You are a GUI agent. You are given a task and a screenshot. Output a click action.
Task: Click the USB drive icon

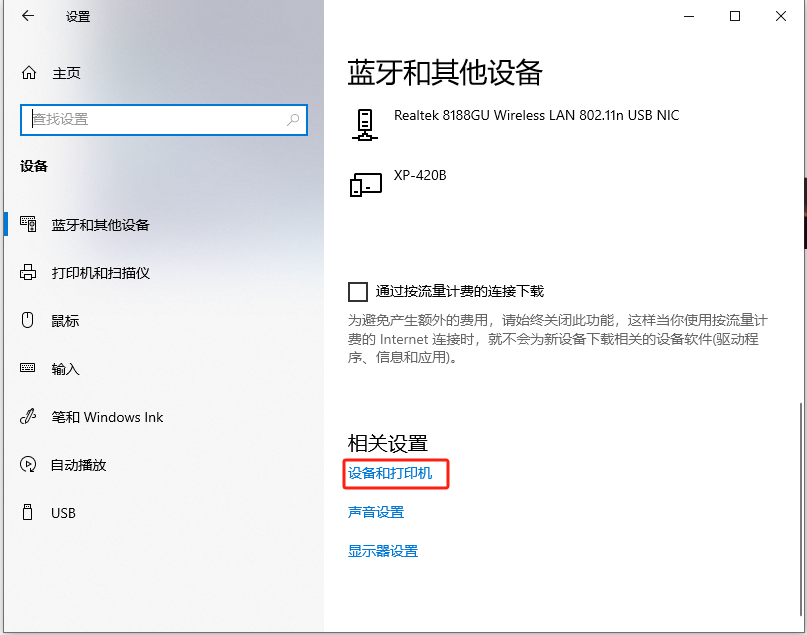pyautogui.click(x=28, y=512)
